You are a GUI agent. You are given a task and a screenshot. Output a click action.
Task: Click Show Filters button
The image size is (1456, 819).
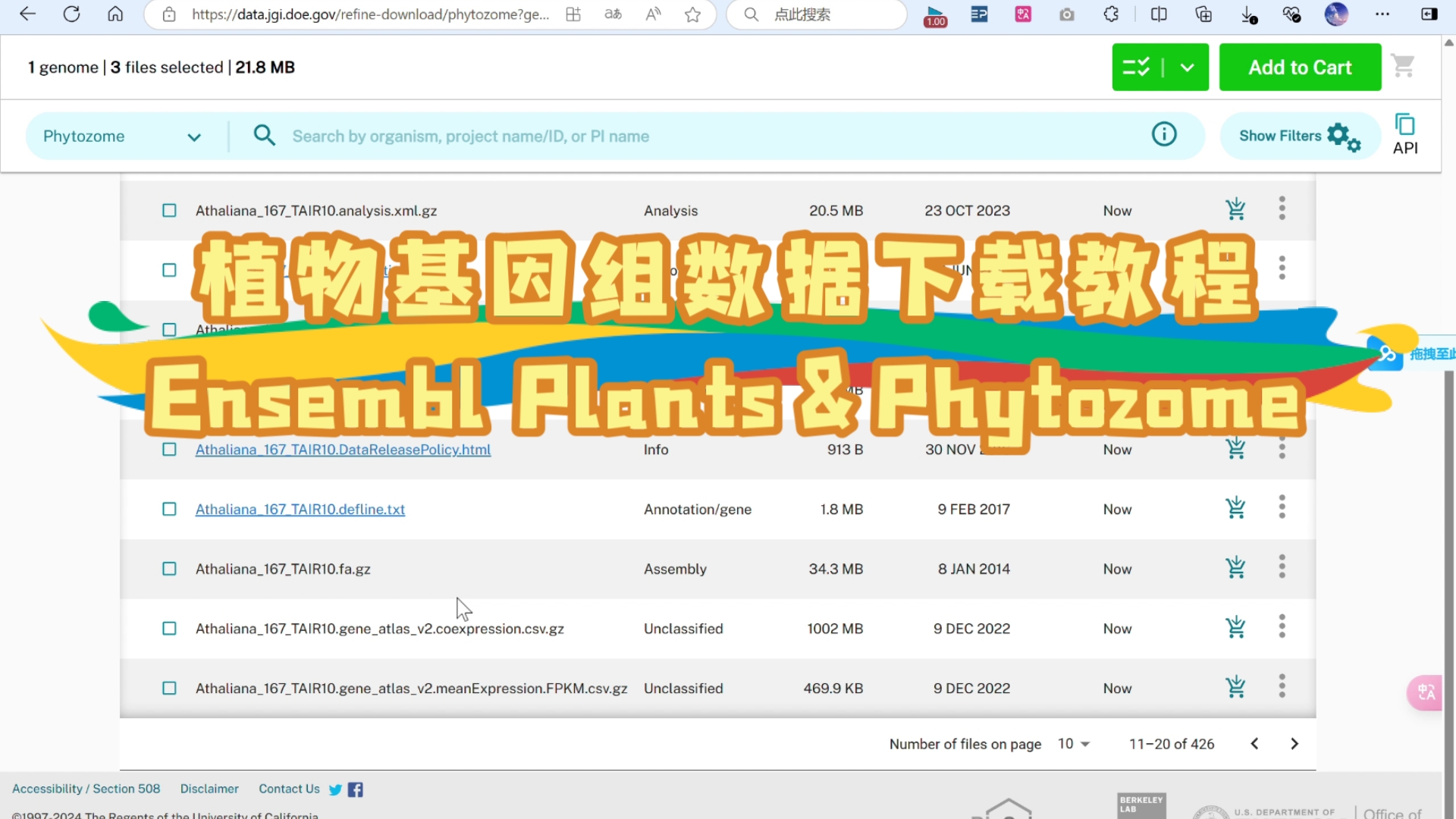[1300, 136]
